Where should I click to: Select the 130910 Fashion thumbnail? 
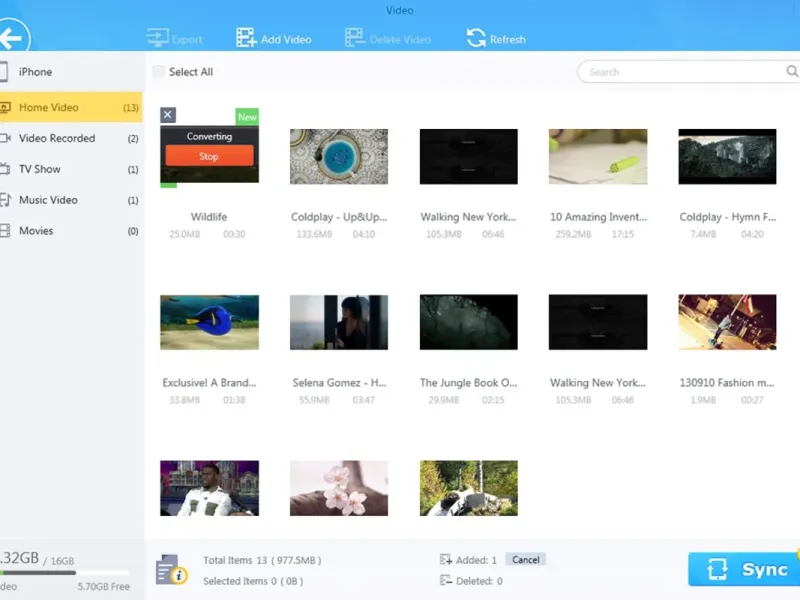(x=727, y=322)
